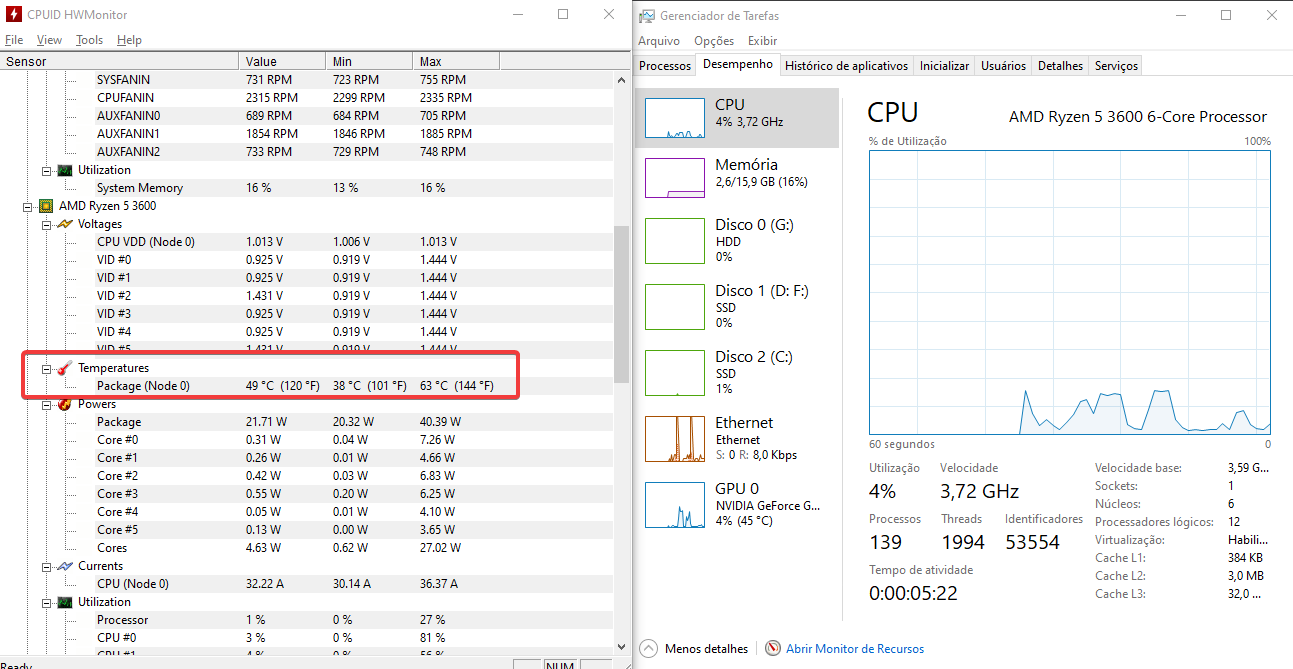The width and height of the screenshot is (1293, 669).
Task: Select the AUXFANIN1 fan row
Action: tap(305, 134)
